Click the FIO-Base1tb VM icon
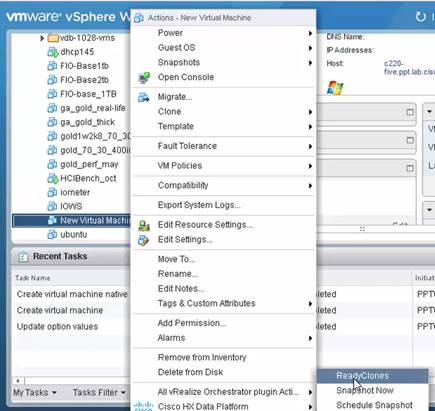Image resolution: width=435 pixels, height=411 pixels. tap(52, 66)
